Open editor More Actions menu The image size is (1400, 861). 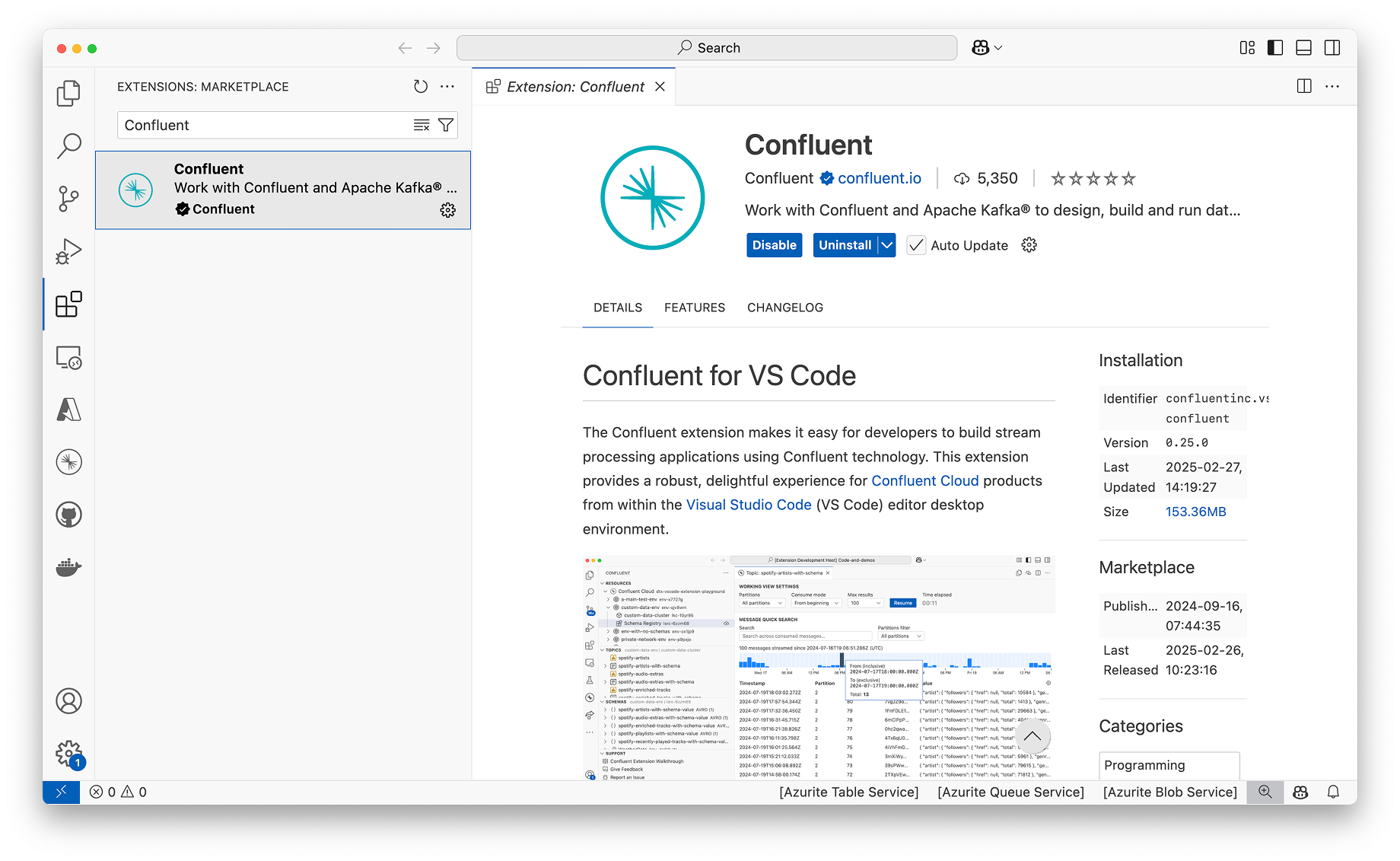coord(1332,86)
